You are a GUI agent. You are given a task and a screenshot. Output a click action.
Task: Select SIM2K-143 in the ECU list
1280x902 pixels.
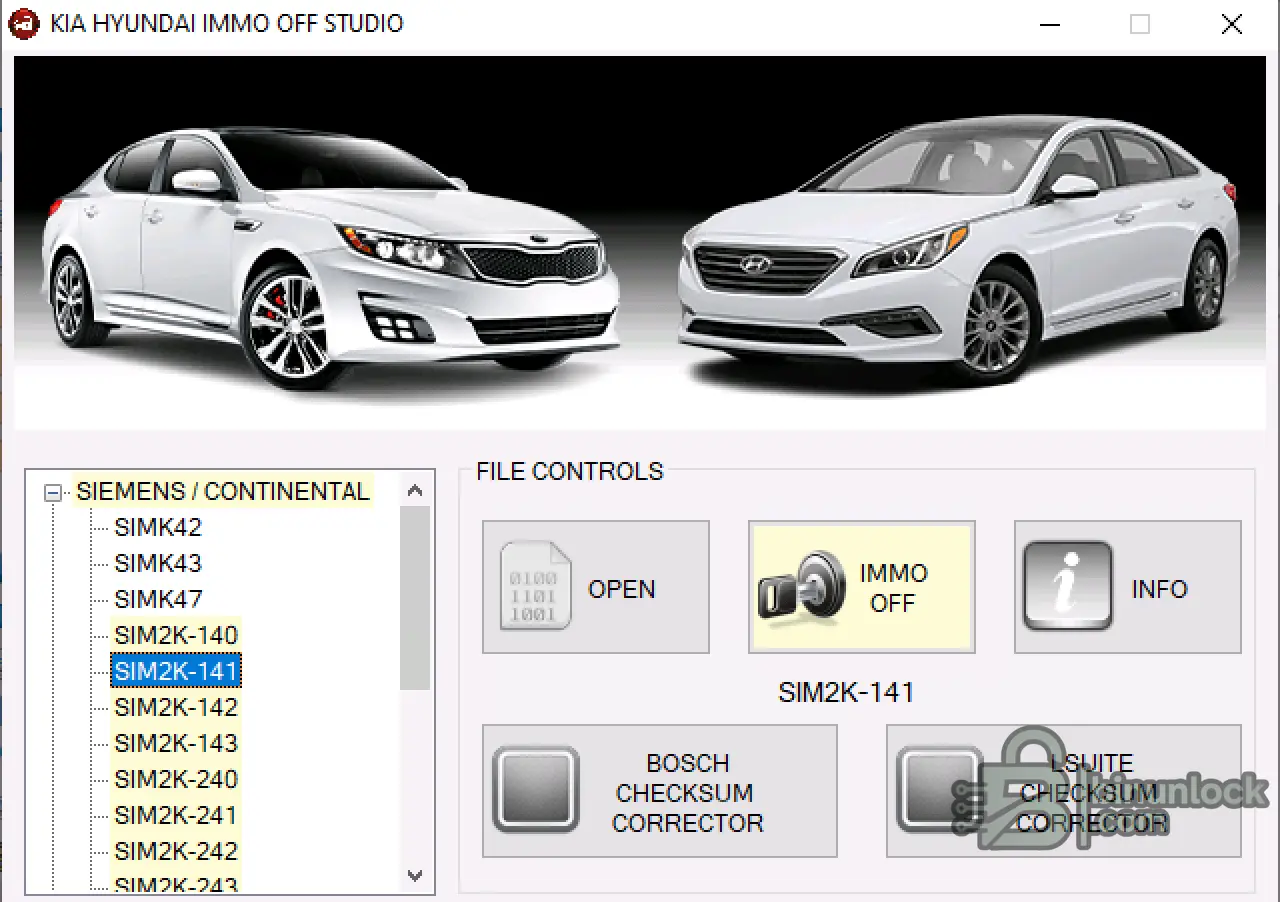(x=176, y=743)
